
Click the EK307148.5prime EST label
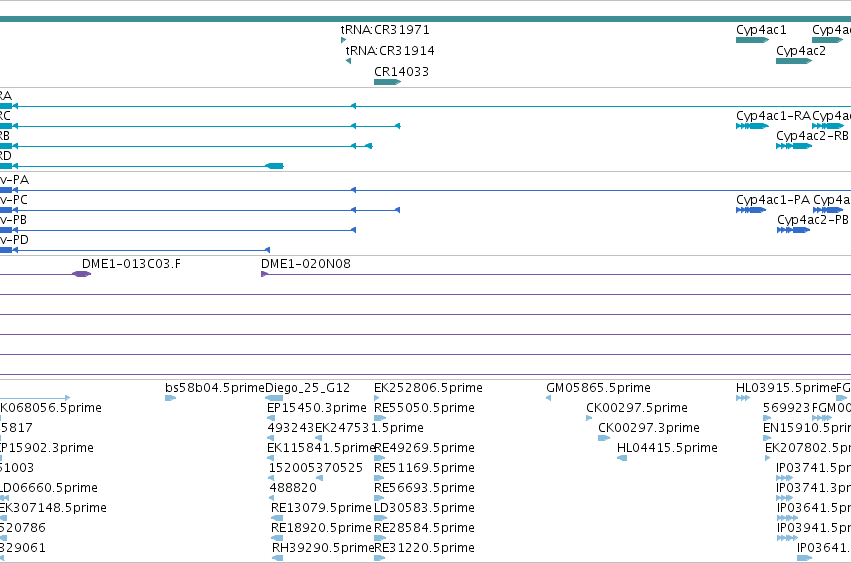pos(53,508)
